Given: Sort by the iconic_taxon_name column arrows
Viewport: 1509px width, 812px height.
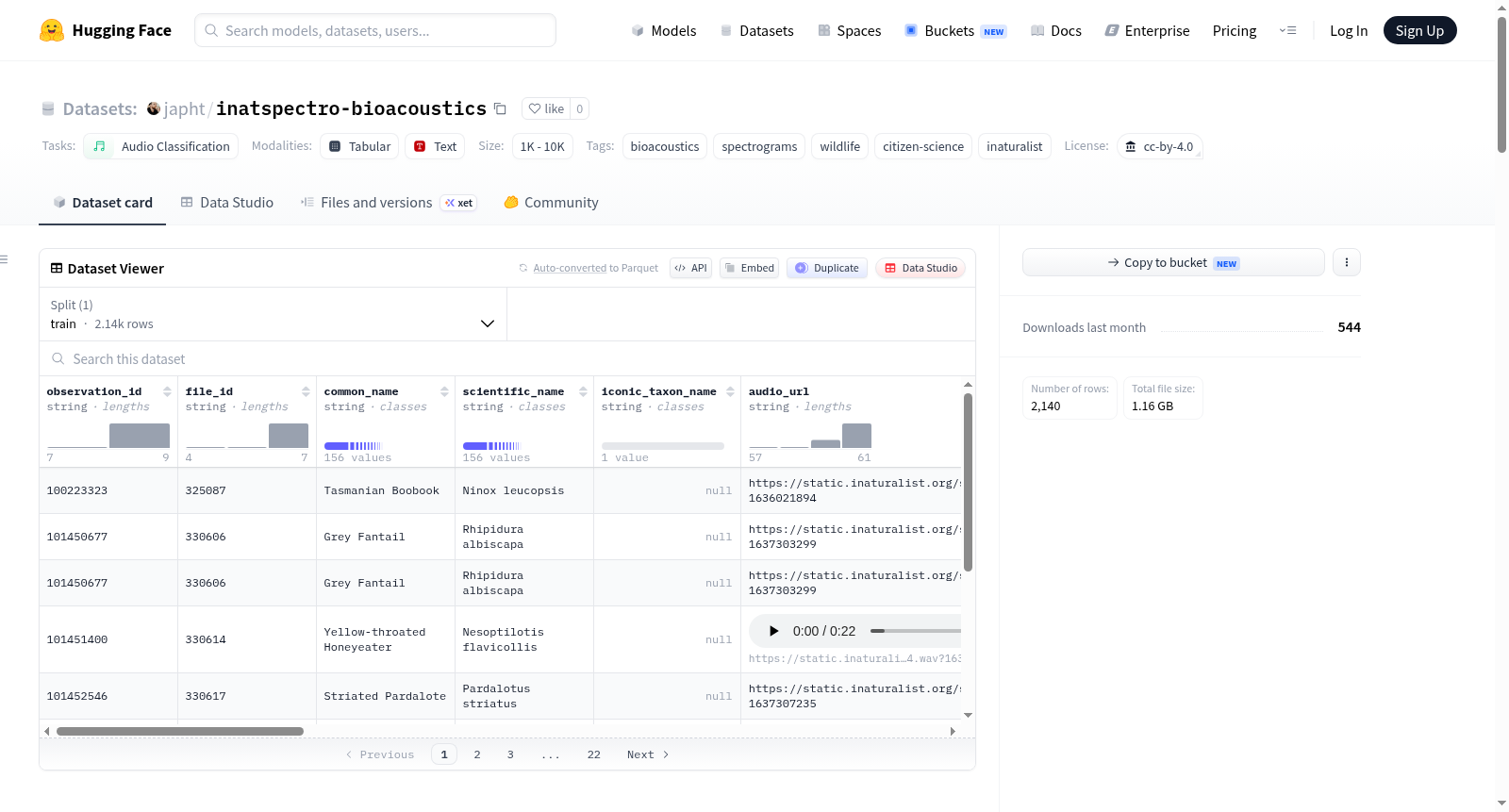Looking at the screenshot, I should coord(730,391).
